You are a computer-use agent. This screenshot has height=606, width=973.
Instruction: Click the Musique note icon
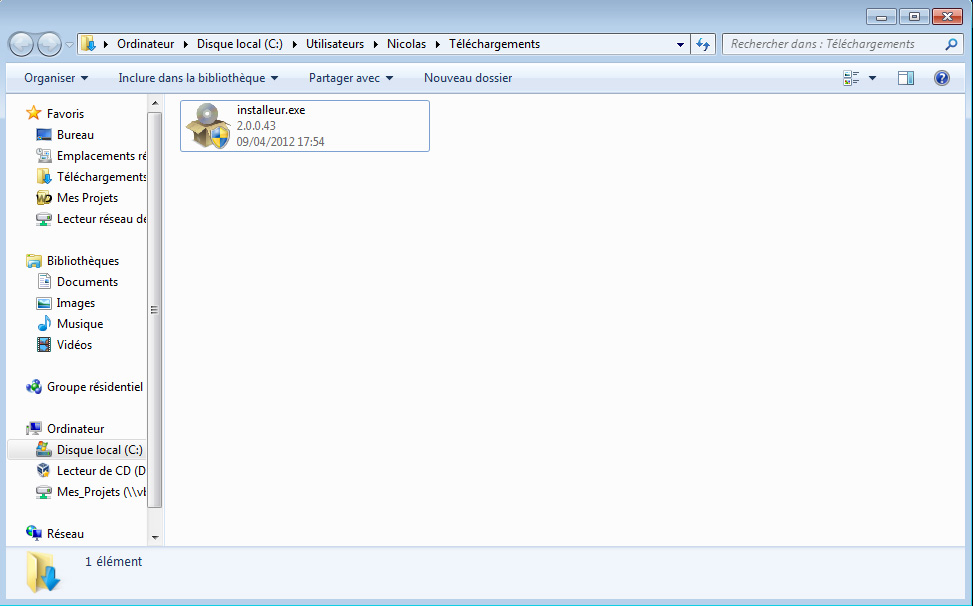tap(43, 324)
